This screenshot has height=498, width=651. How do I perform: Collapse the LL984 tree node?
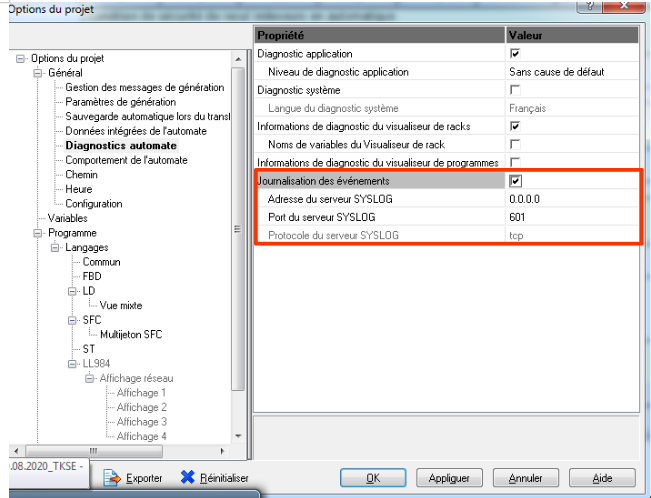coord(72,364)
